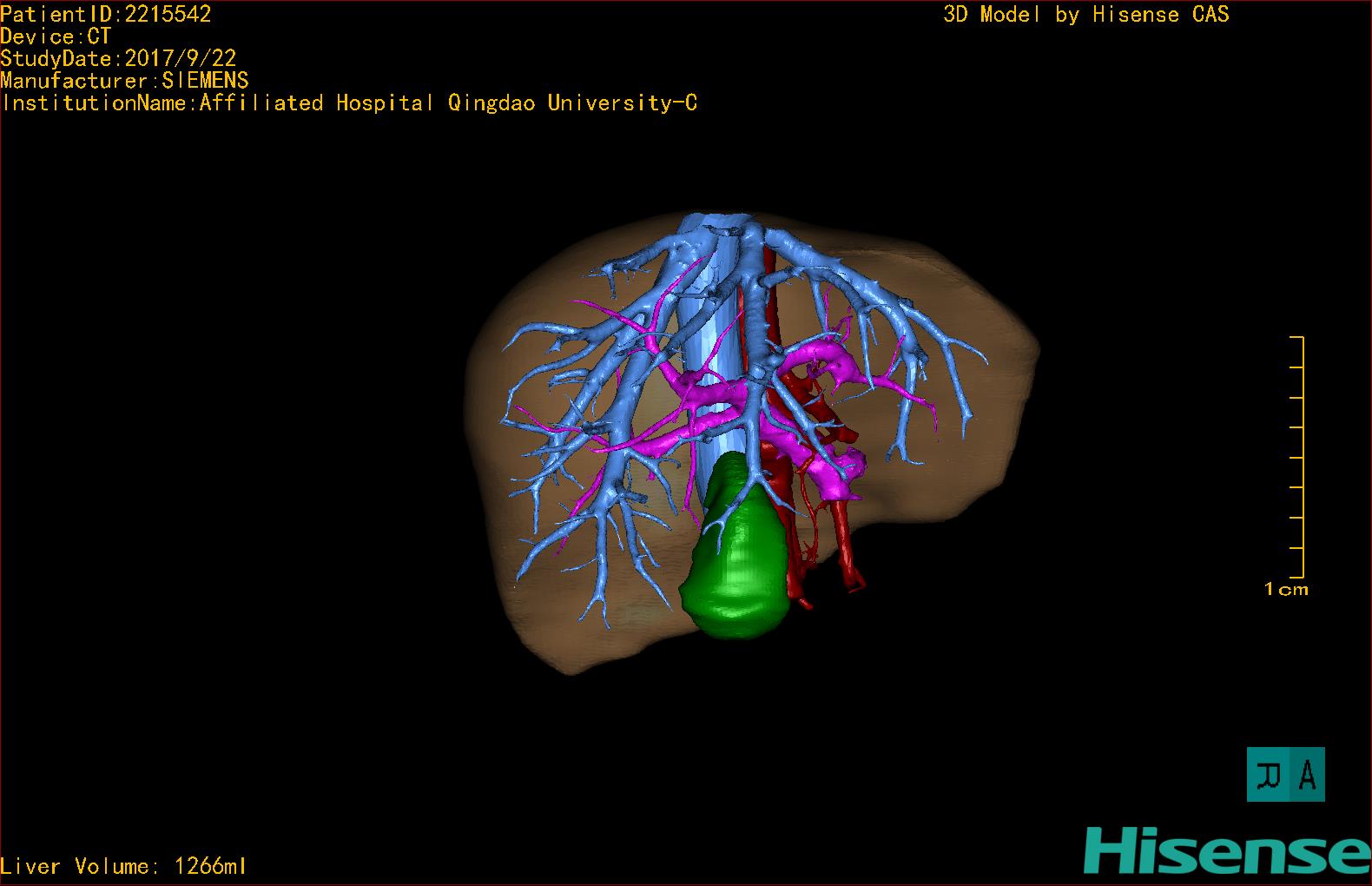Click the StudyDate:2017/9/22 overlay line
1372x886 pixels.
point(118,58)
